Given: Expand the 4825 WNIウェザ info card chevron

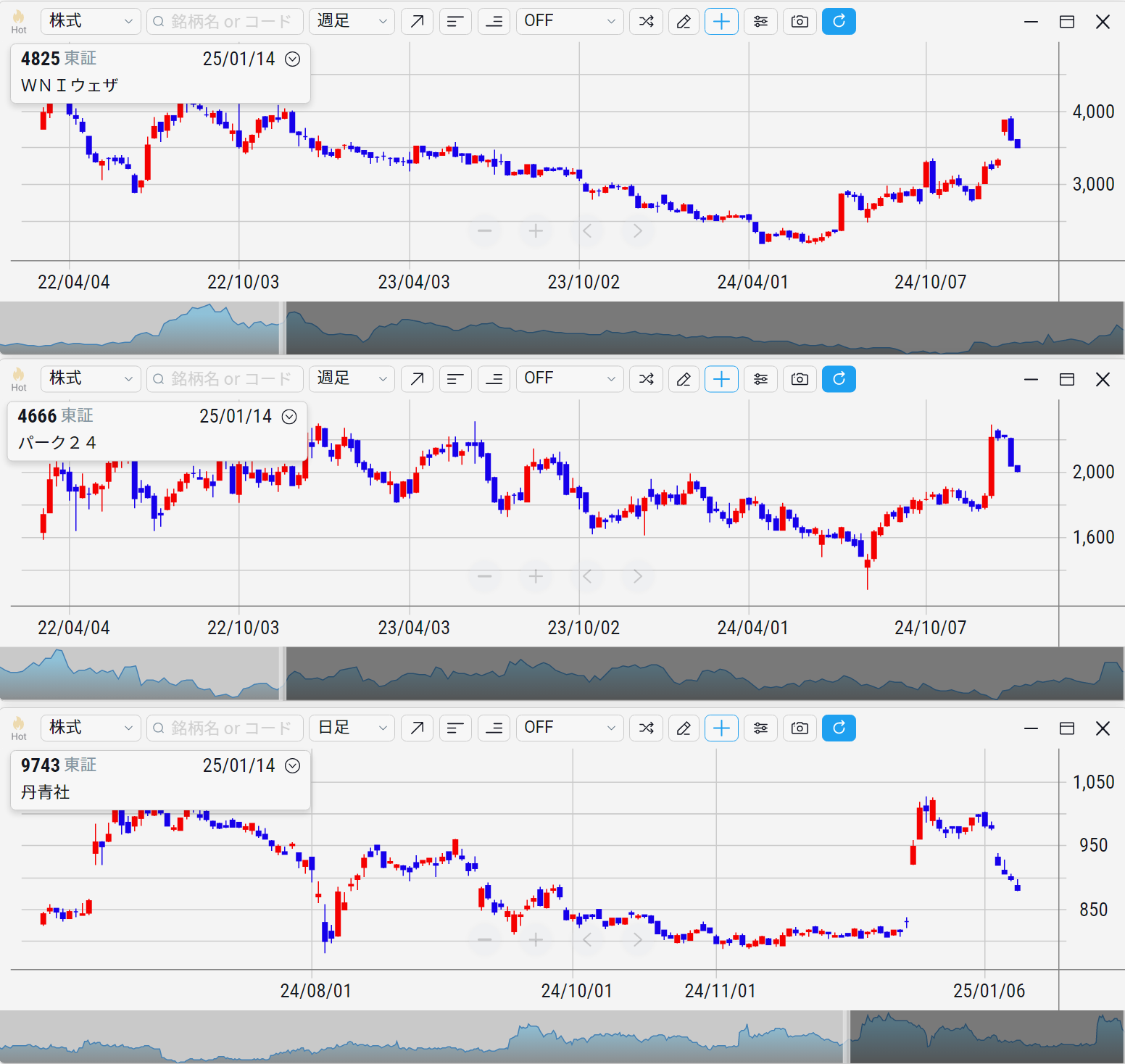Looking at the screenshot, I should pyautogui.click(x=293, y=59).
